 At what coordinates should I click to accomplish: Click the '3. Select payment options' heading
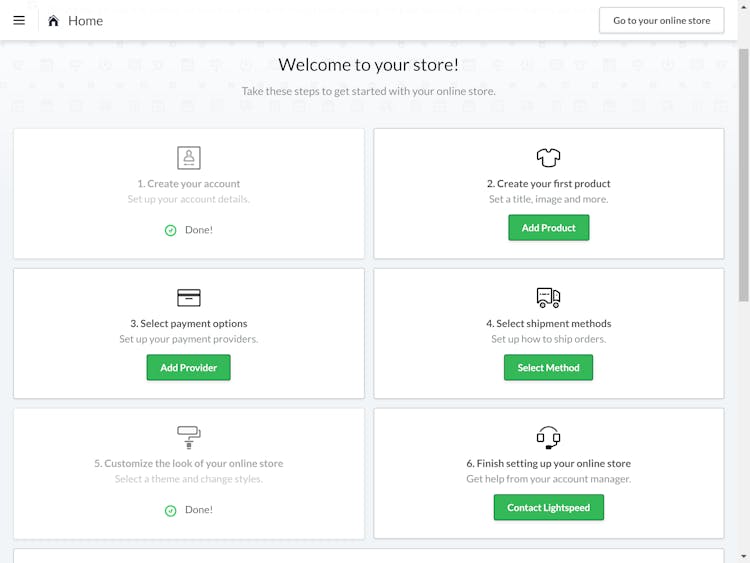(189, 324)
